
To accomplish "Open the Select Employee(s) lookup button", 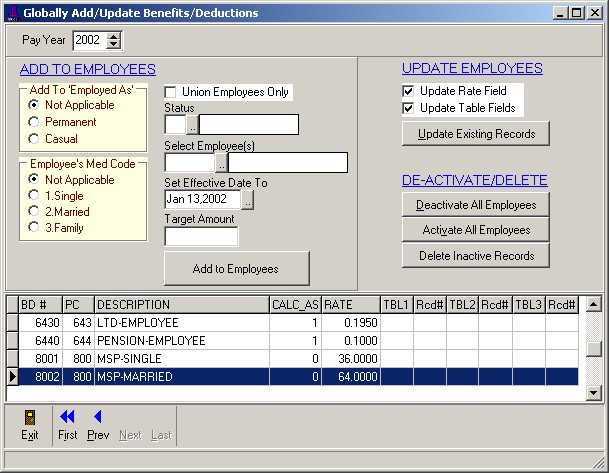I will coord(221,163).
